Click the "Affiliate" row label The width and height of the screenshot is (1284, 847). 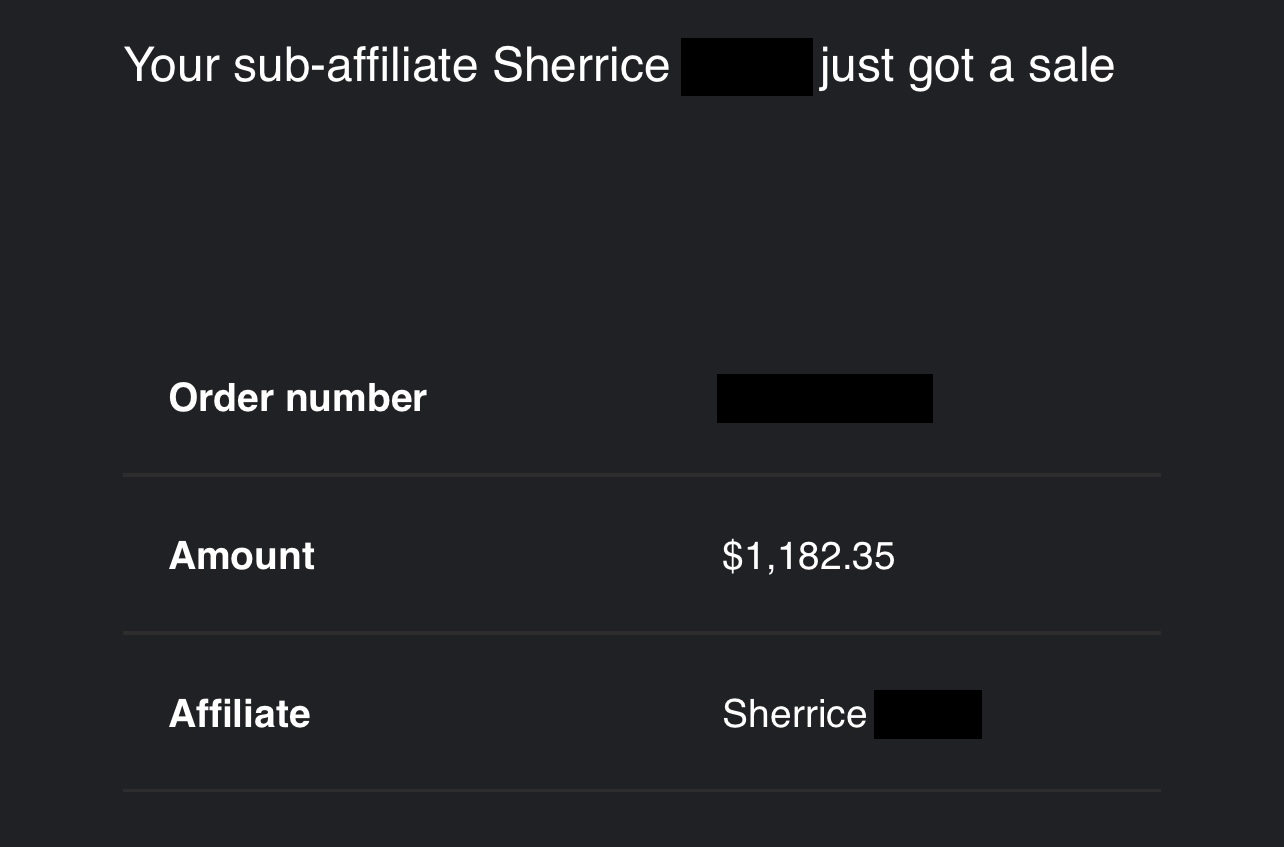tap(239, 714)
